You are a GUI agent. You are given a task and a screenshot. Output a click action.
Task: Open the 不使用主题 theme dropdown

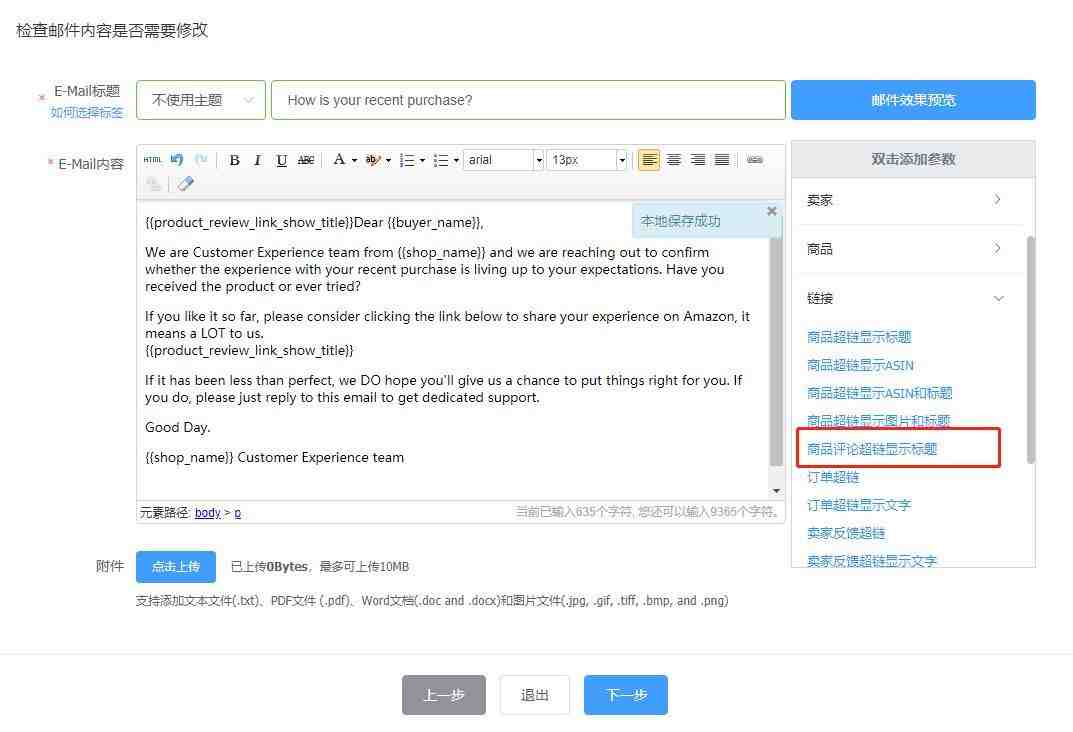click(201, 100)
